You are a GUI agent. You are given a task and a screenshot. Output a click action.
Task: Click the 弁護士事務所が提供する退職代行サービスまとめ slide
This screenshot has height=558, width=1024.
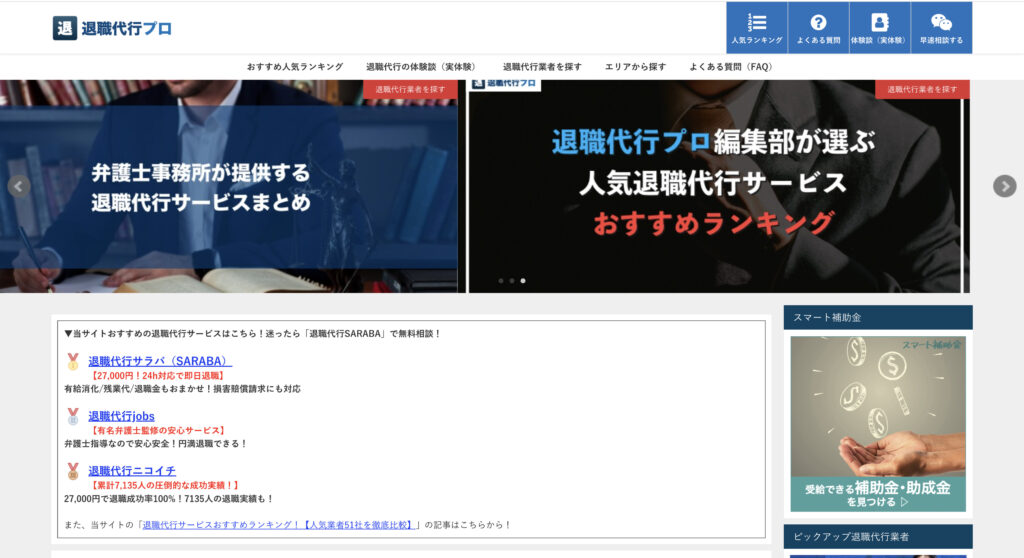[228, 186]
